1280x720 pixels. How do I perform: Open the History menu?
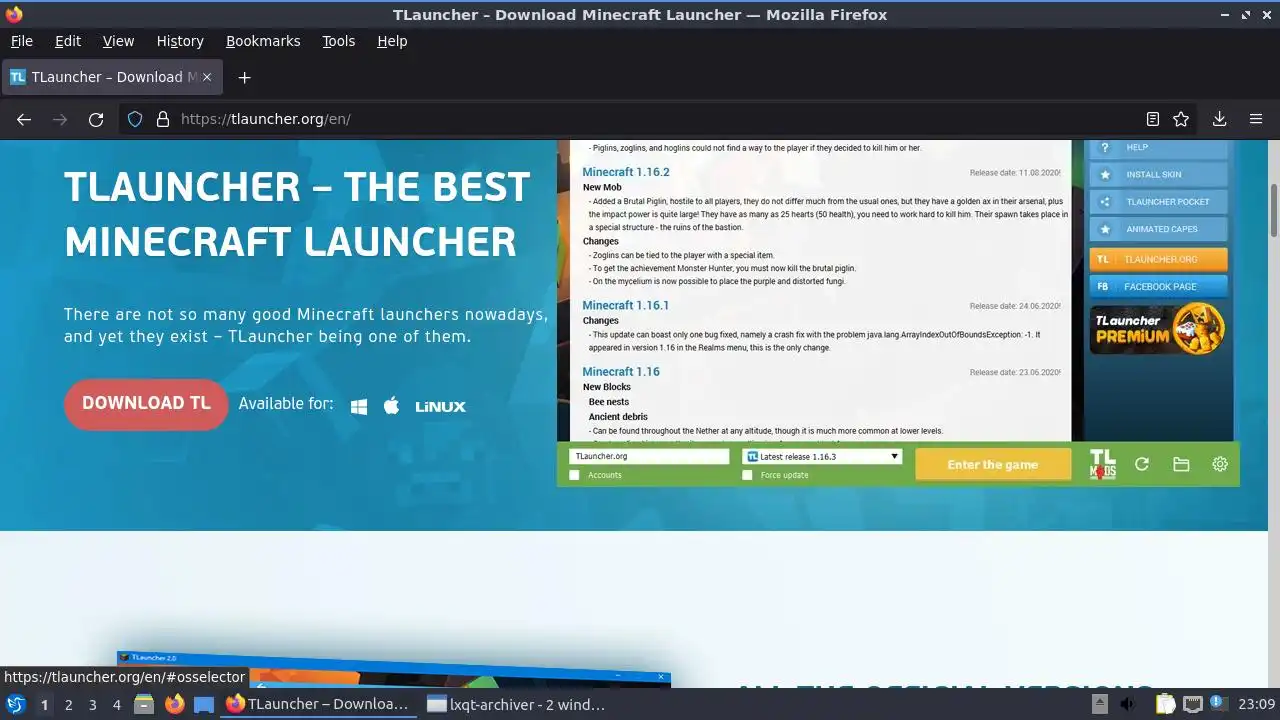click(x=180, y=41)
